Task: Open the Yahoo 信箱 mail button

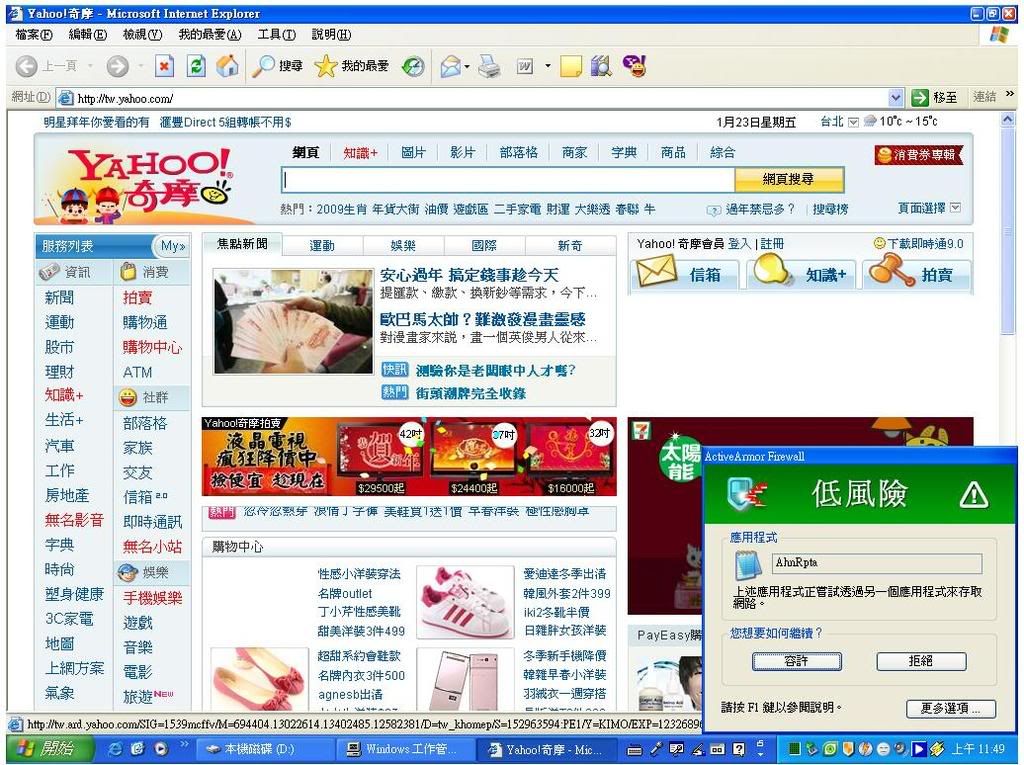Action: (685, 274)
